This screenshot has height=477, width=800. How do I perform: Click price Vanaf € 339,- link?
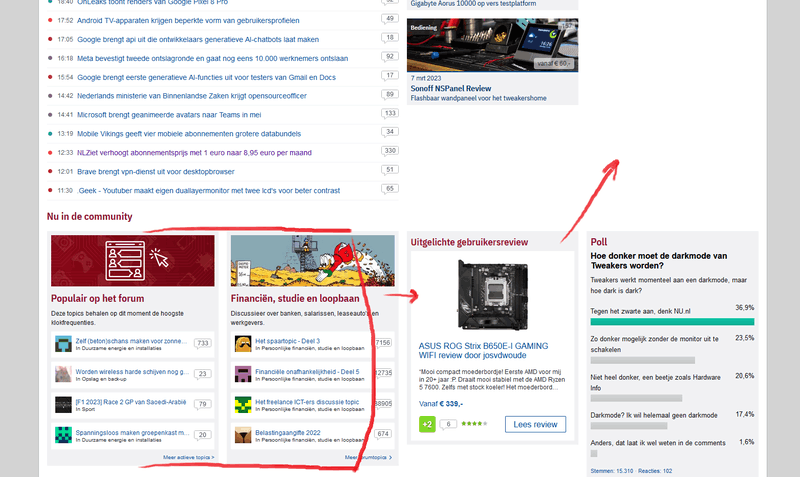click(441, 404)
